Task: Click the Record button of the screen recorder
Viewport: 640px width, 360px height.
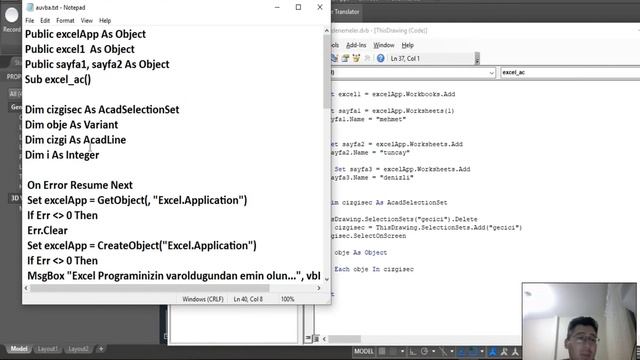Action: point(11,20)
